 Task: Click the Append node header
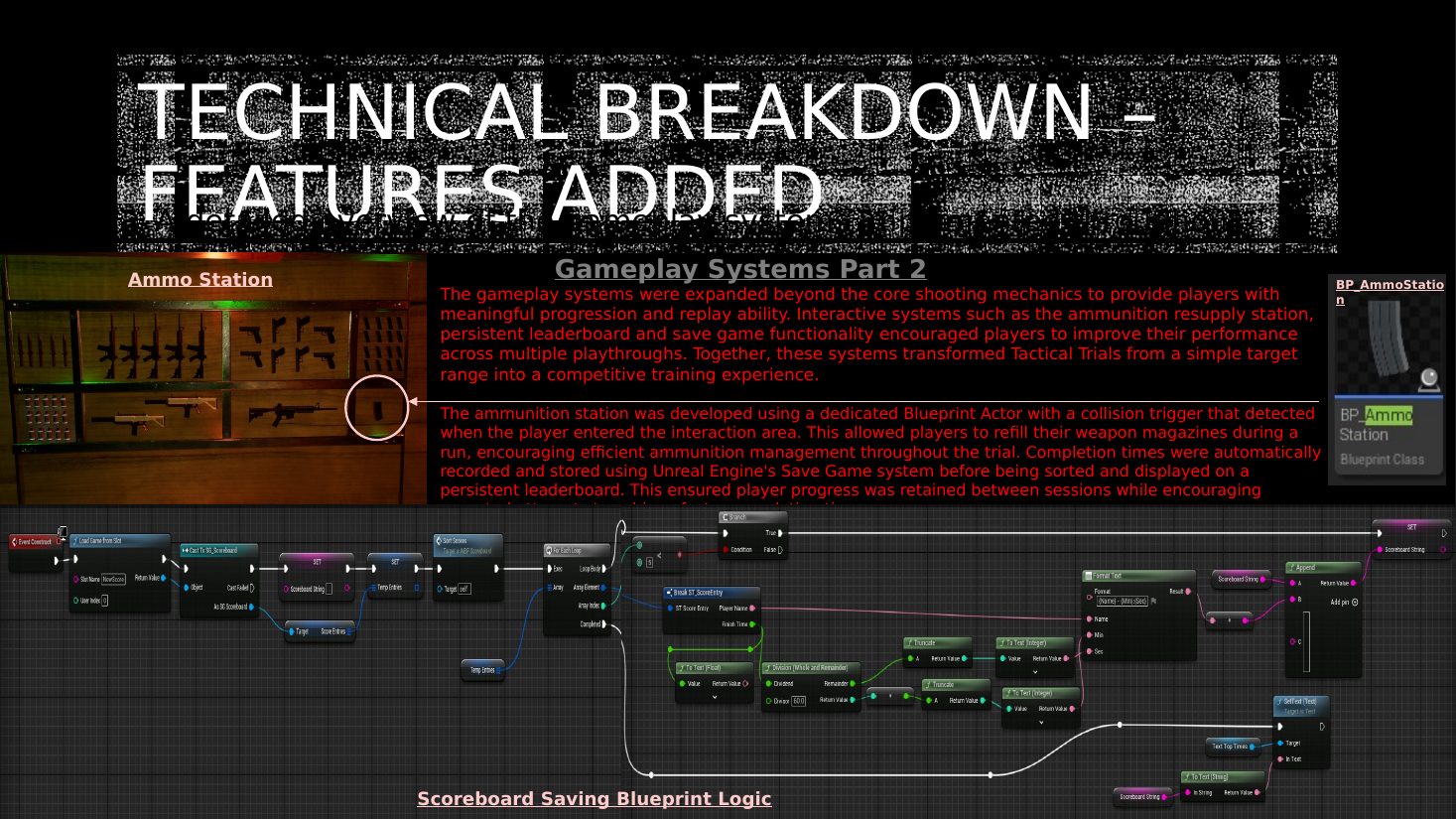click(1323, 568)
